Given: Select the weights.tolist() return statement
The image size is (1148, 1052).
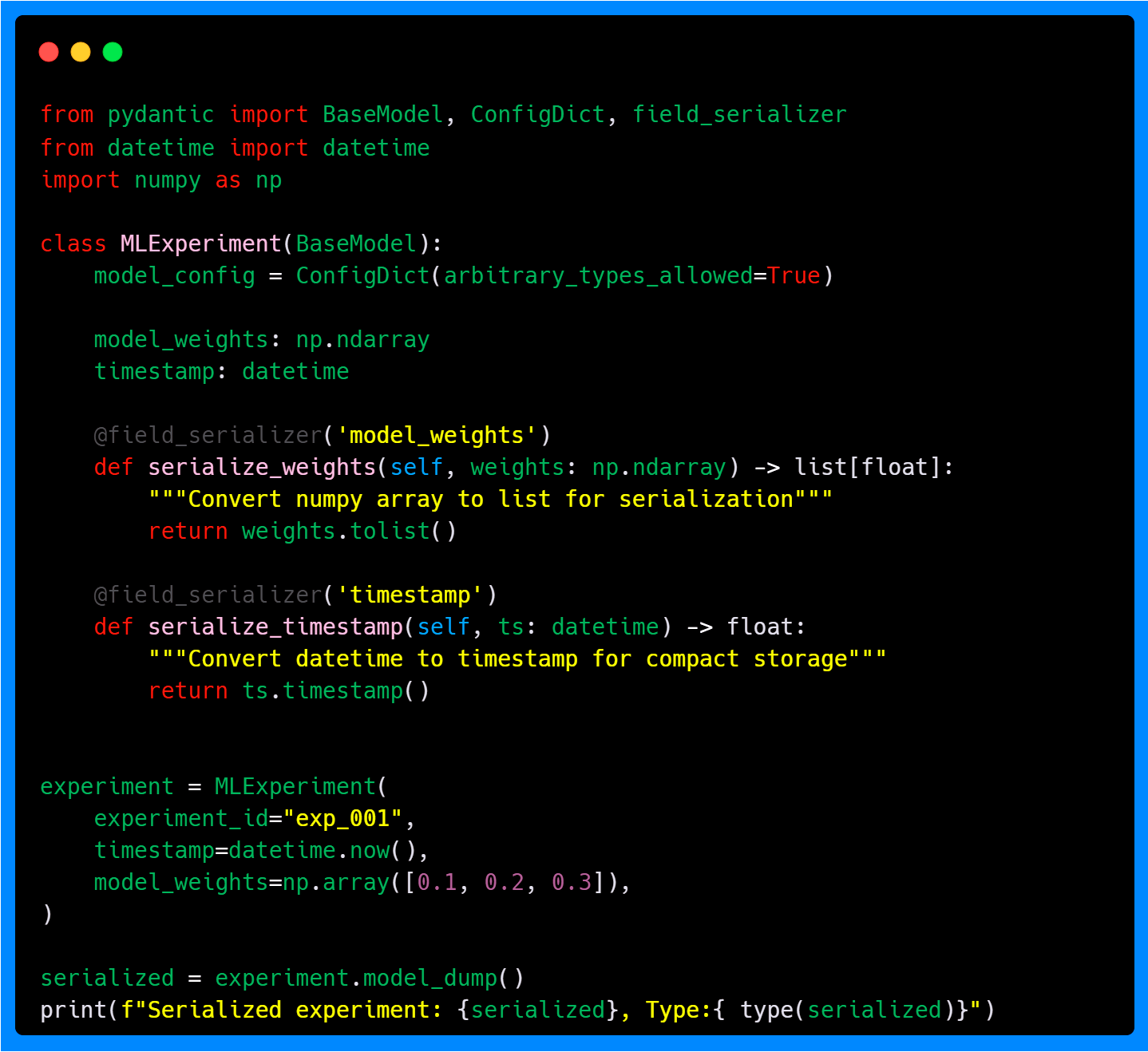Looking at the screenshot, I should click(x=302, y=531).
